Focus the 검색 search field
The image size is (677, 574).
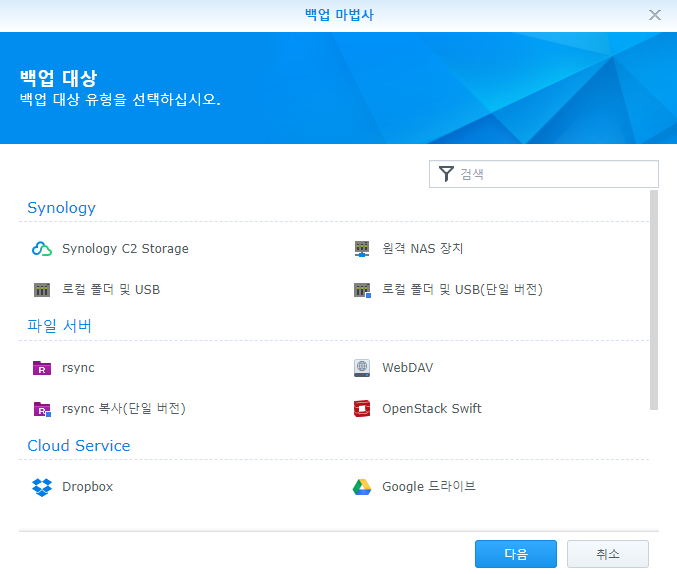pos(544,174)
